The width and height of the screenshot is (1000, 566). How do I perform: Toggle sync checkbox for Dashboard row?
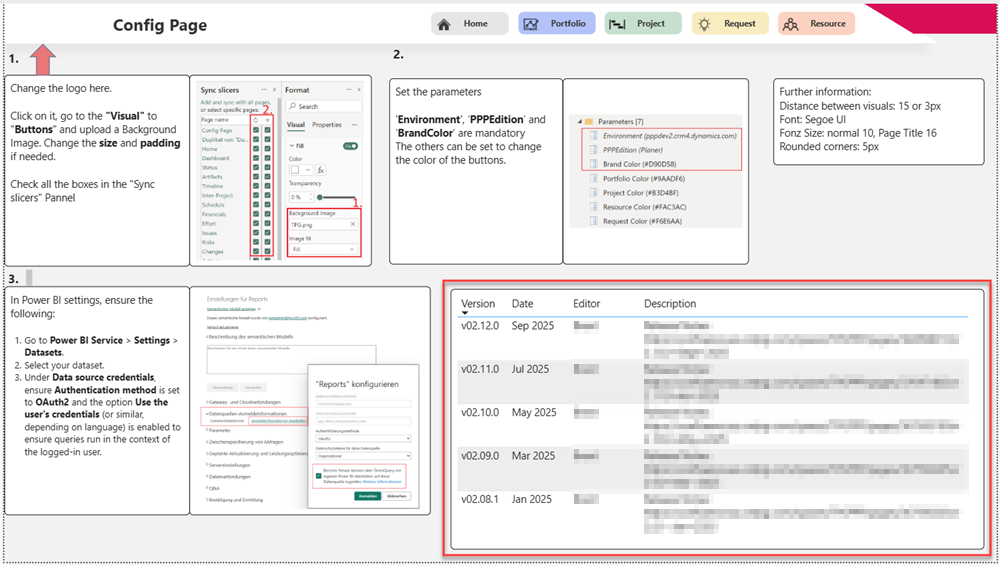coord(256,158)
